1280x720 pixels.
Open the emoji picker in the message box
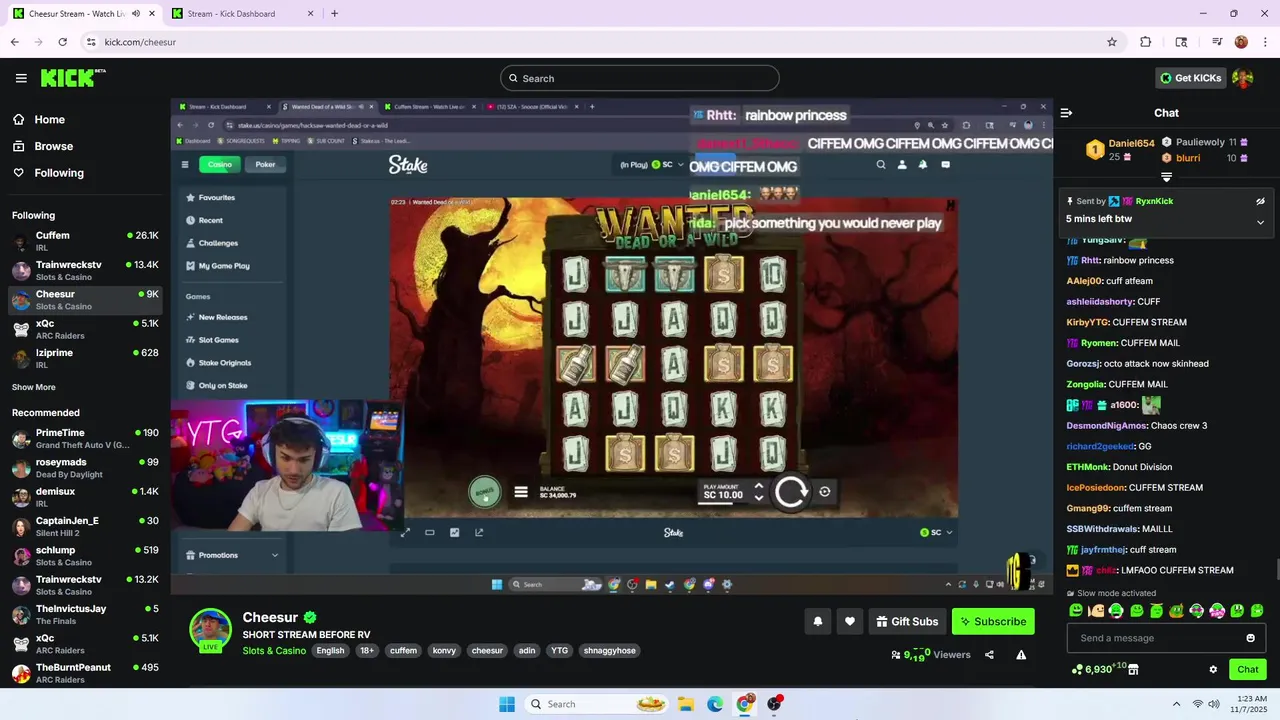click(x=1250, y=638)
